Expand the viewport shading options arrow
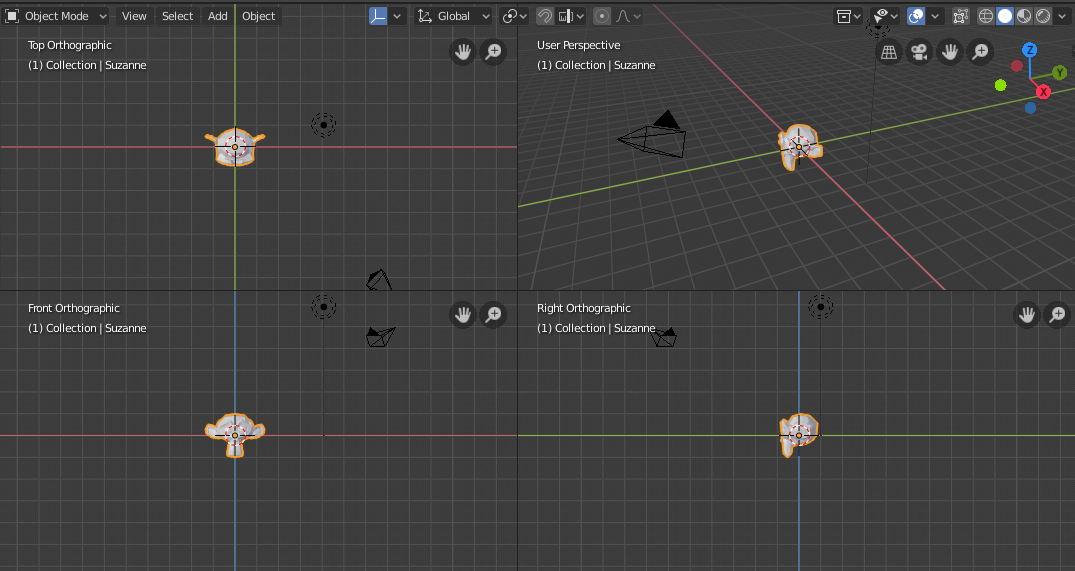 (x=1063, y=16)
